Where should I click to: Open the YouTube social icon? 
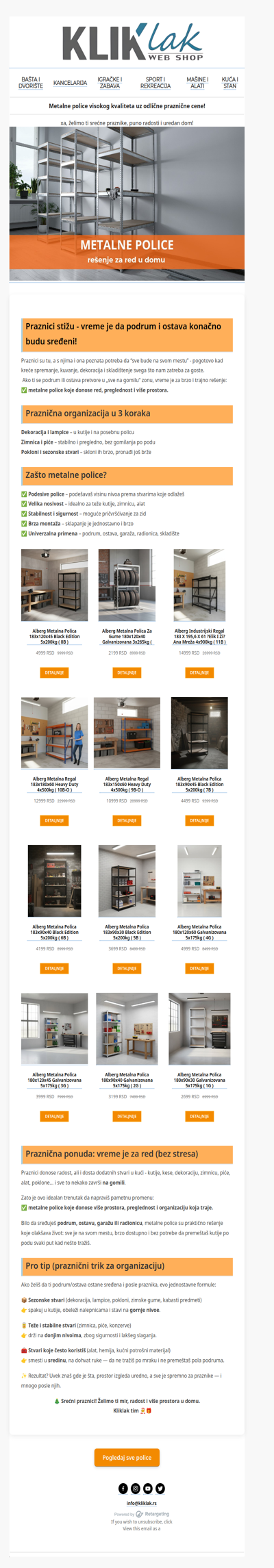(148, 1489)
